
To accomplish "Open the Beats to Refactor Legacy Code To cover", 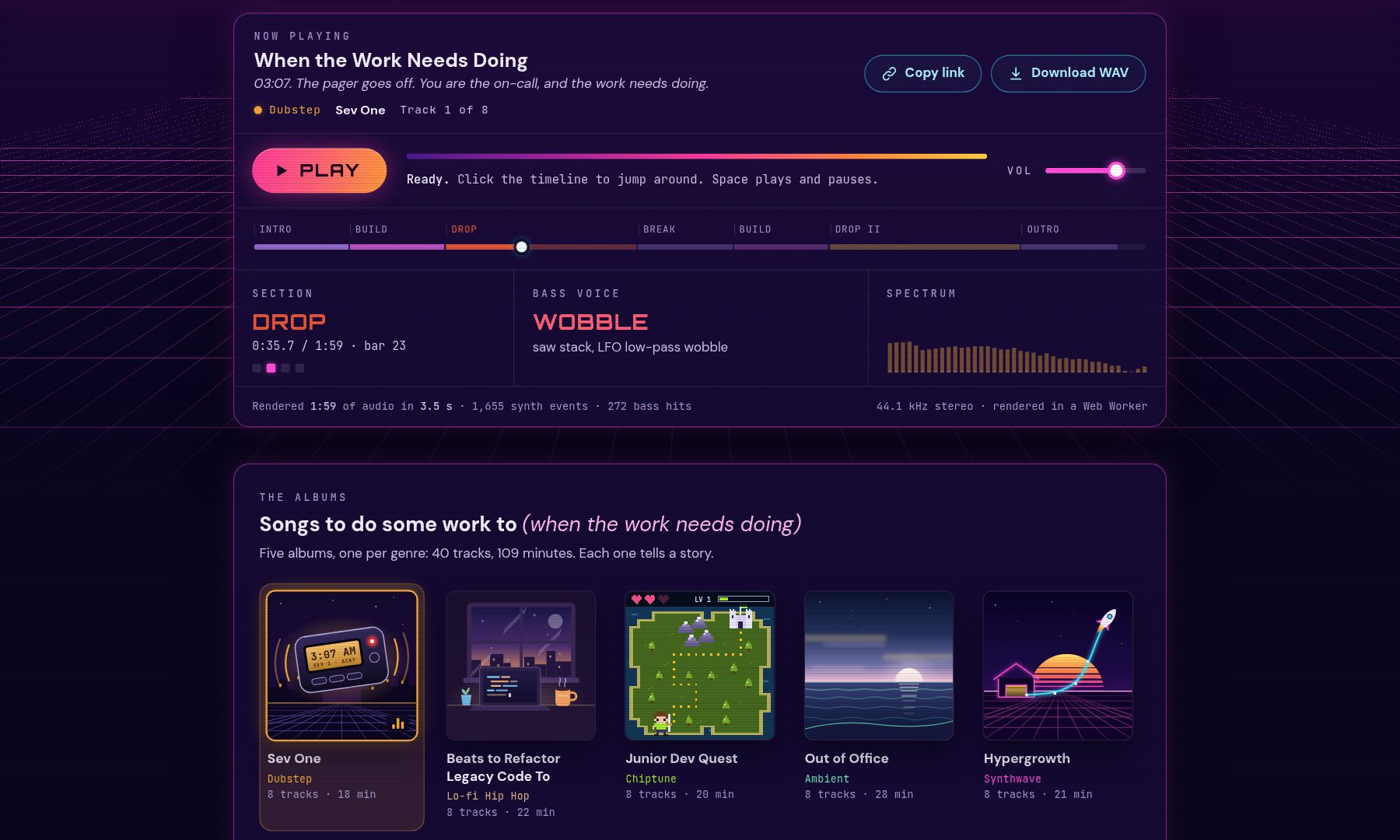I will (521, 666).
